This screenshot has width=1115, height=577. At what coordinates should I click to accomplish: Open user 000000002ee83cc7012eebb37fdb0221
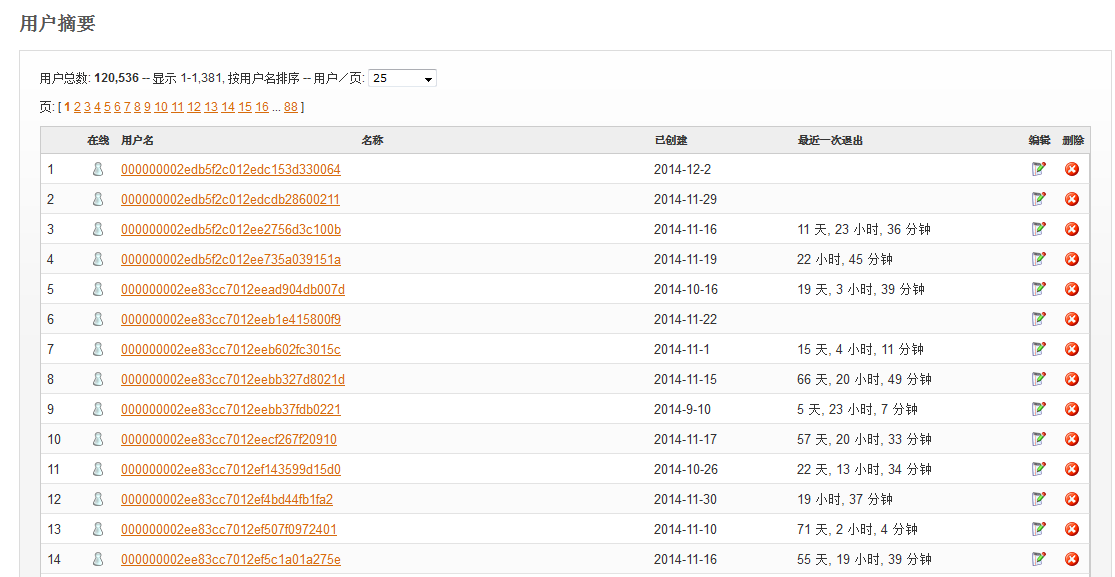230,409
